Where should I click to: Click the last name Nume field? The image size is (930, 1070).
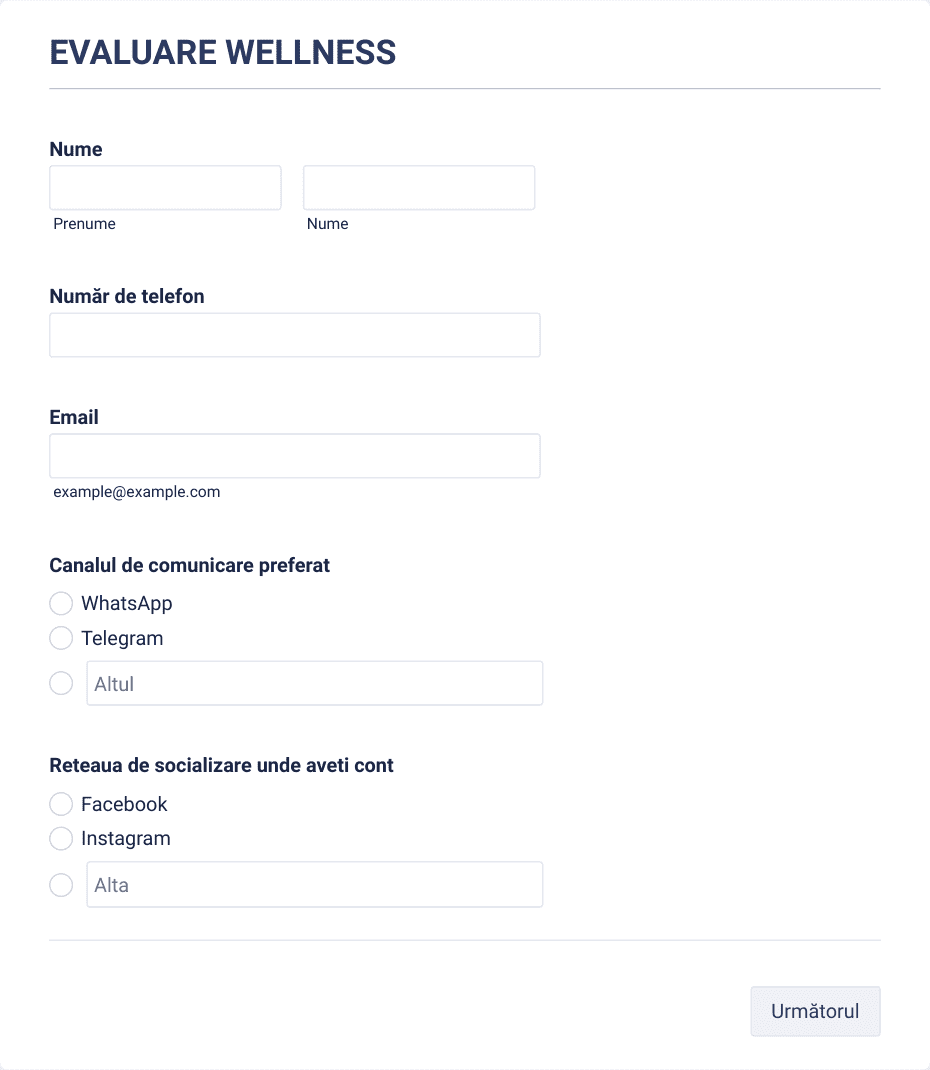[419, 188]
